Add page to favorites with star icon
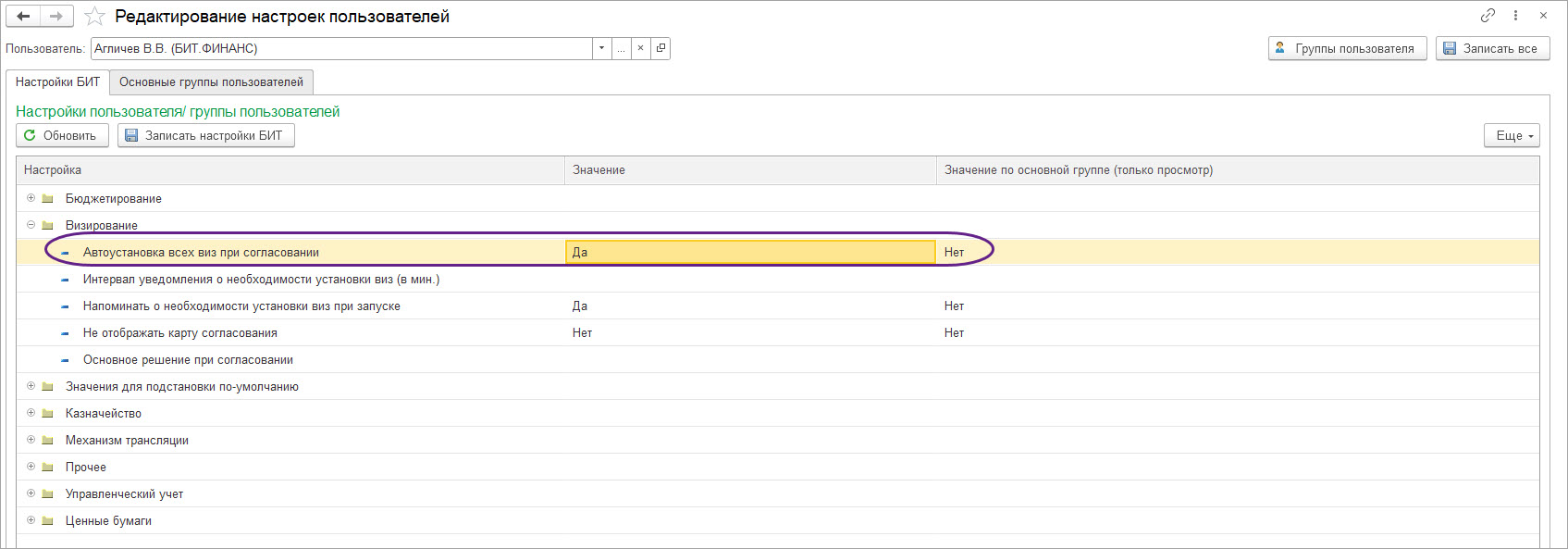1568x549 pixels. 94,17
